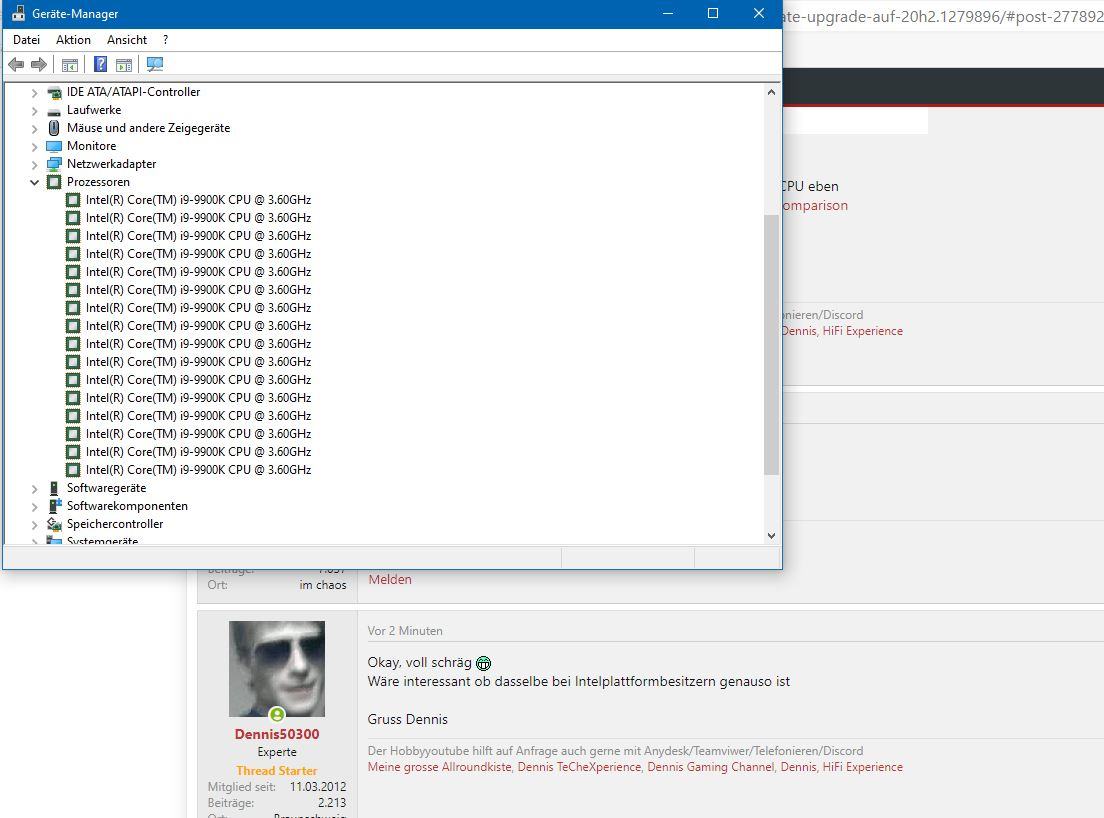Image resolution: width=1104 pixels, height=818 pixels.
Task: Expand the Monitore node
Action: click(x=34, y=146)
